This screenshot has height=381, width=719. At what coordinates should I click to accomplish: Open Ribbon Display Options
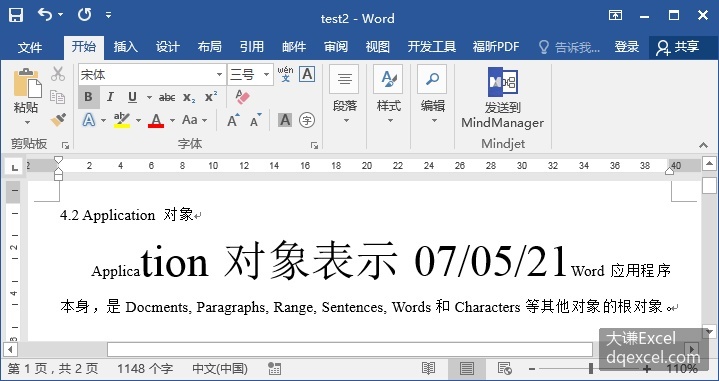(x=615, y=15)
